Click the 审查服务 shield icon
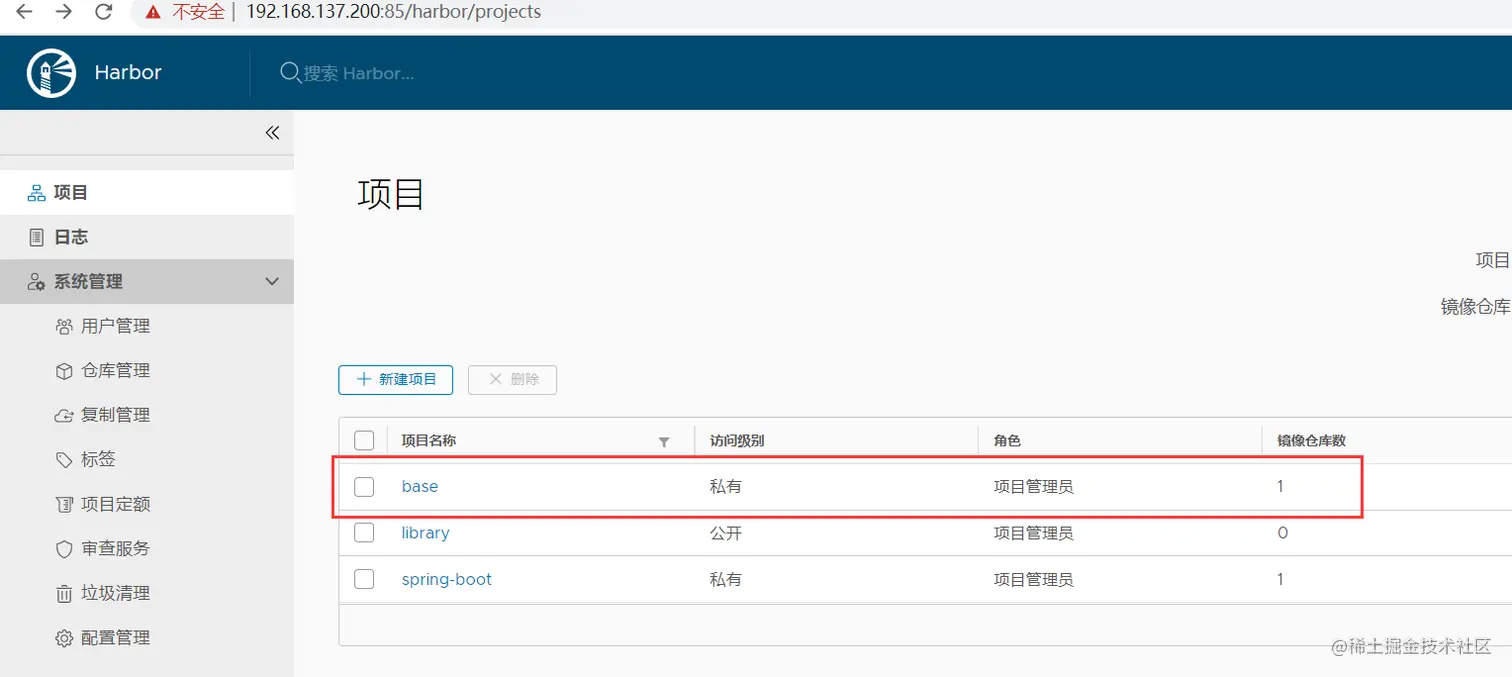This screenshot has width=1512, height=677. (64, 549)
